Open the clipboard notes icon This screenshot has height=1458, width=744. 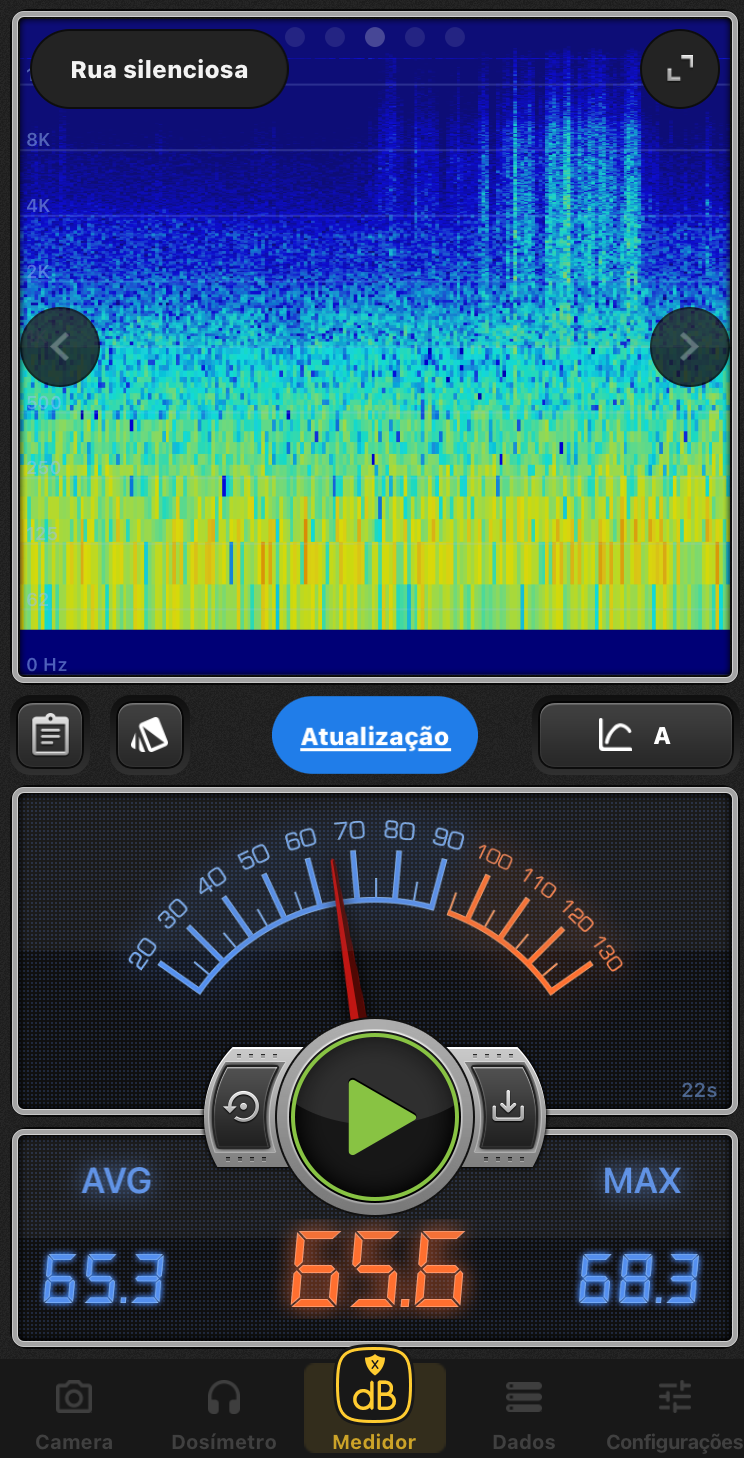(50, 736)
